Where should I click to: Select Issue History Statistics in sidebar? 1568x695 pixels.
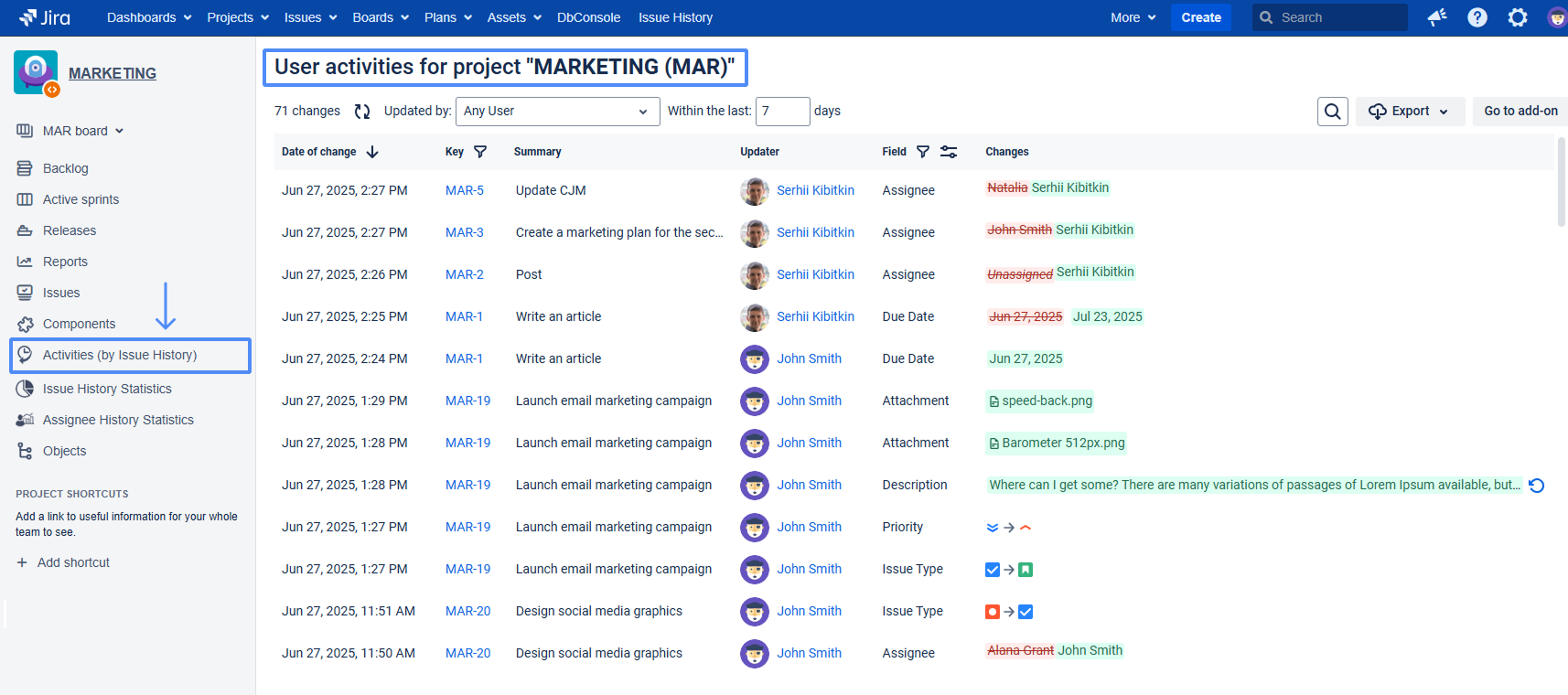click(107, 389)
